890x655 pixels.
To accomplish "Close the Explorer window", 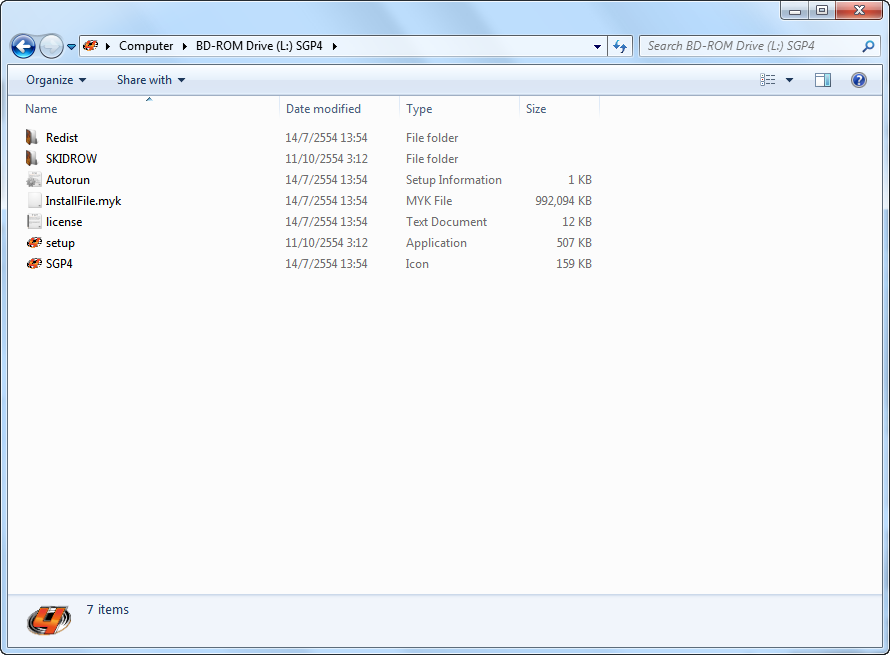I will click(859, 10).
